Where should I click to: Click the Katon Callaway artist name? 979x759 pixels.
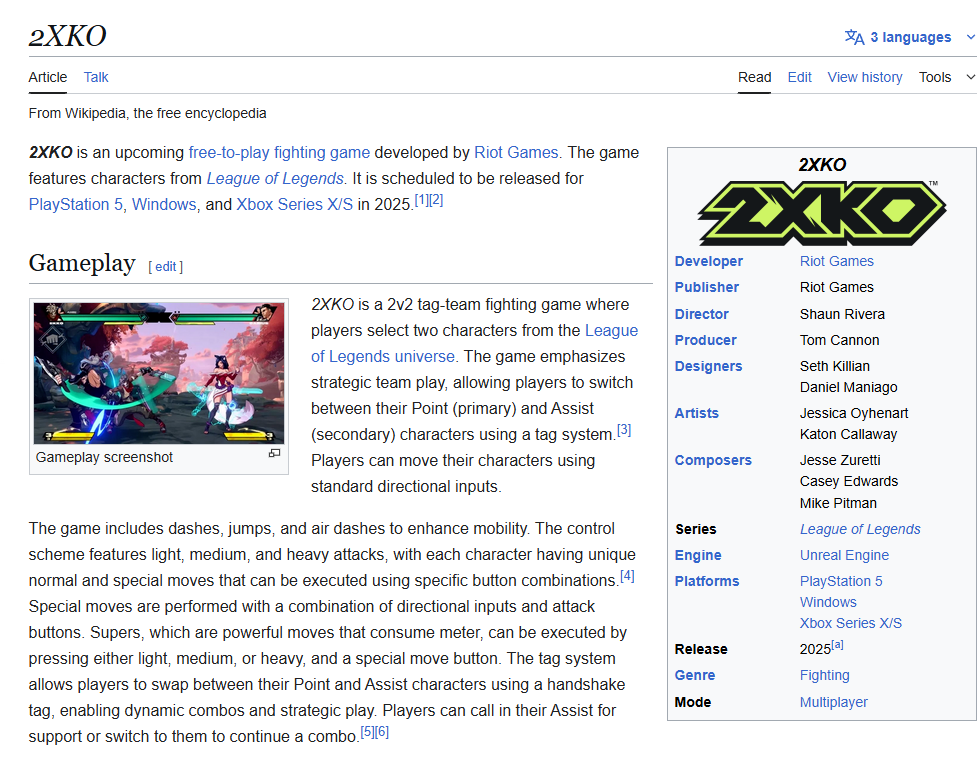[x=849, y=434]
